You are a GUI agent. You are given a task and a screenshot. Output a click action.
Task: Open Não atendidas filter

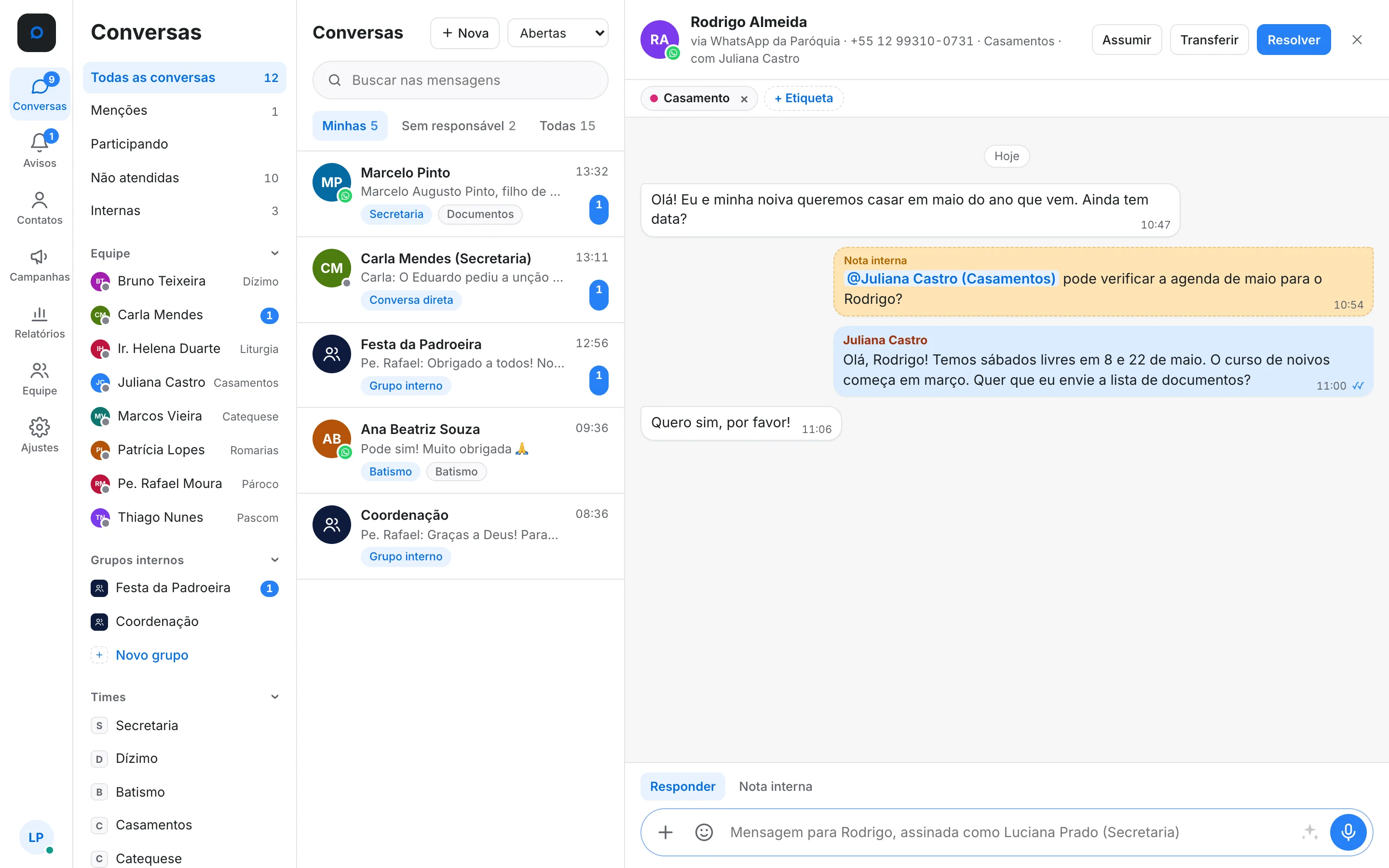pos(184,178)
